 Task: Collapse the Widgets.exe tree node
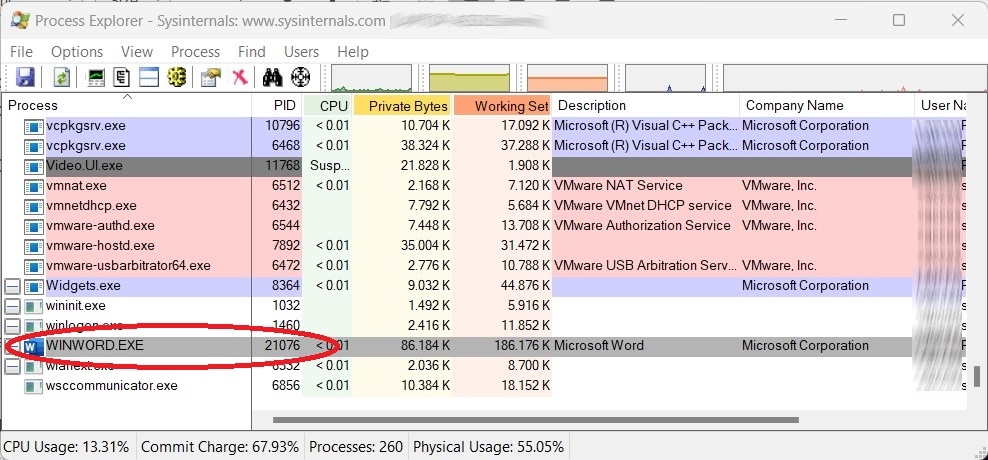pos(12,287)
